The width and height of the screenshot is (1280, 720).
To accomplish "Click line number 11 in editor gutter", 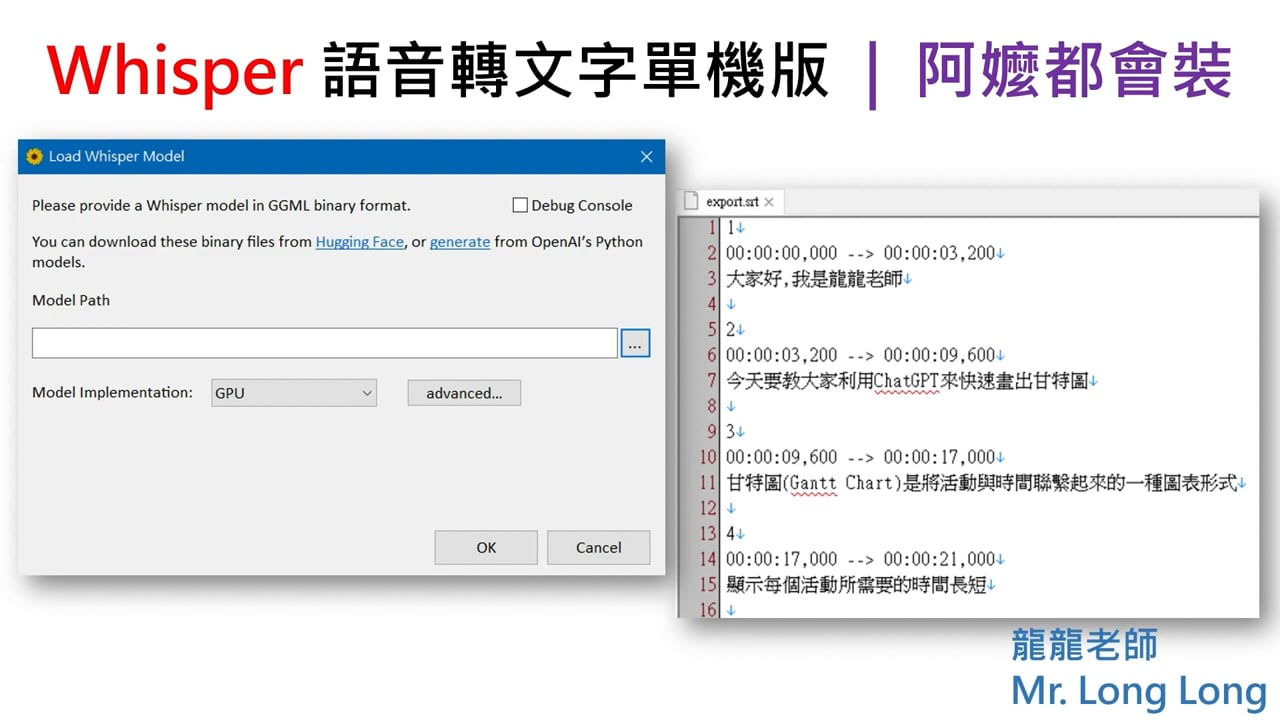I will (x=708, y=483).
